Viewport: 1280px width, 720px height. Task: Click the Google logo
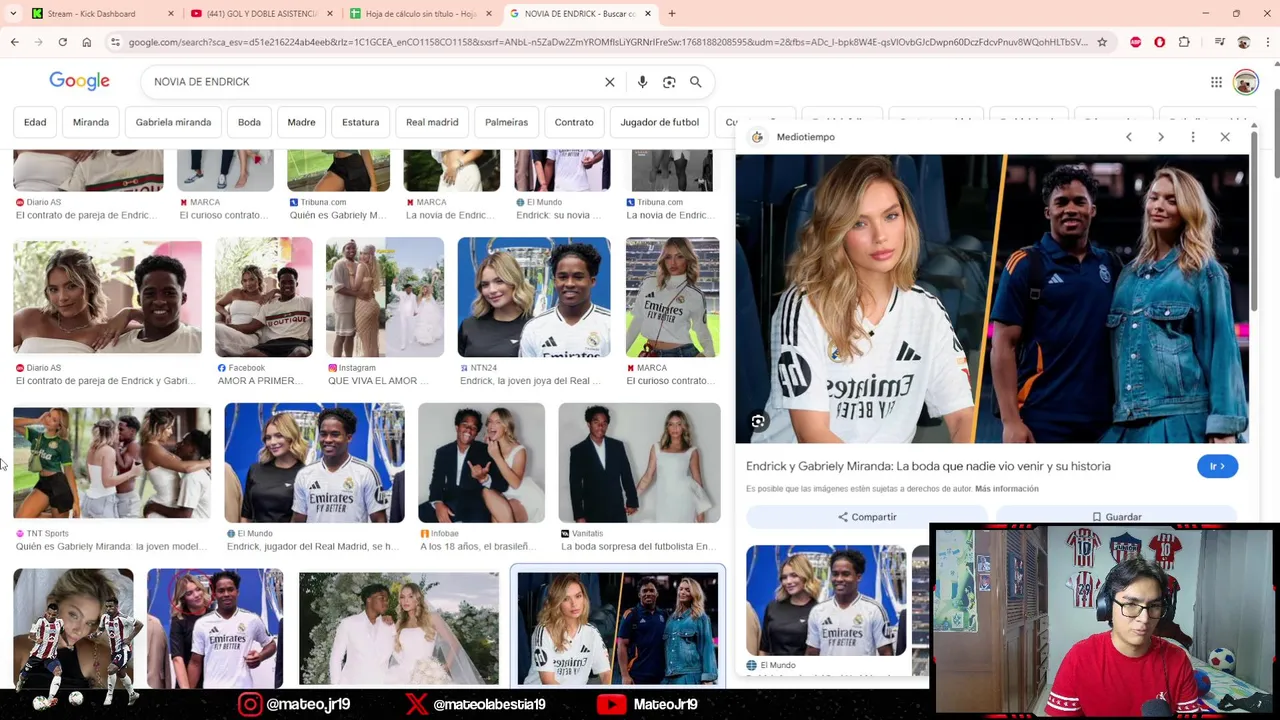click(x=80, y=82)
